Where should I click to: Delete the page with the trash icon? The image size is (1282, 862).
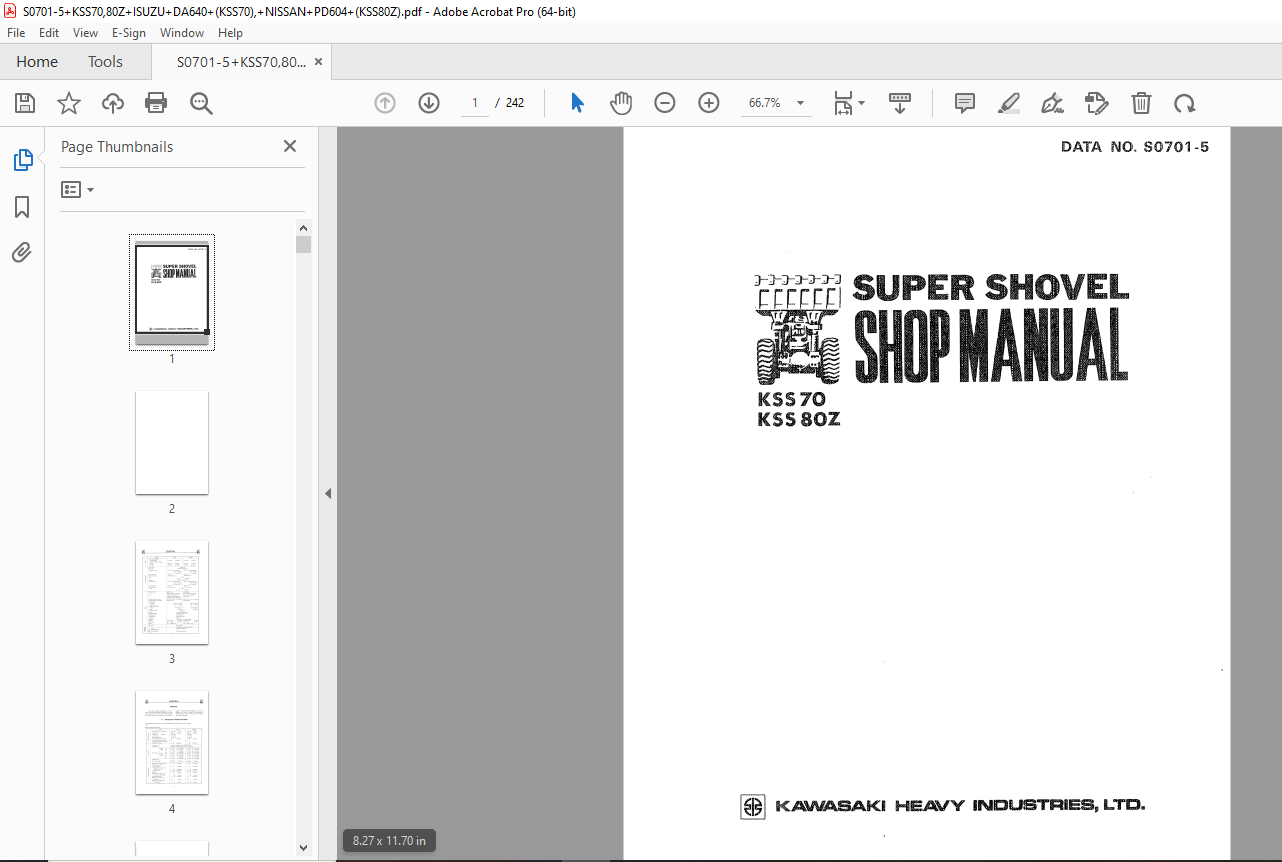coord(1141,103)
